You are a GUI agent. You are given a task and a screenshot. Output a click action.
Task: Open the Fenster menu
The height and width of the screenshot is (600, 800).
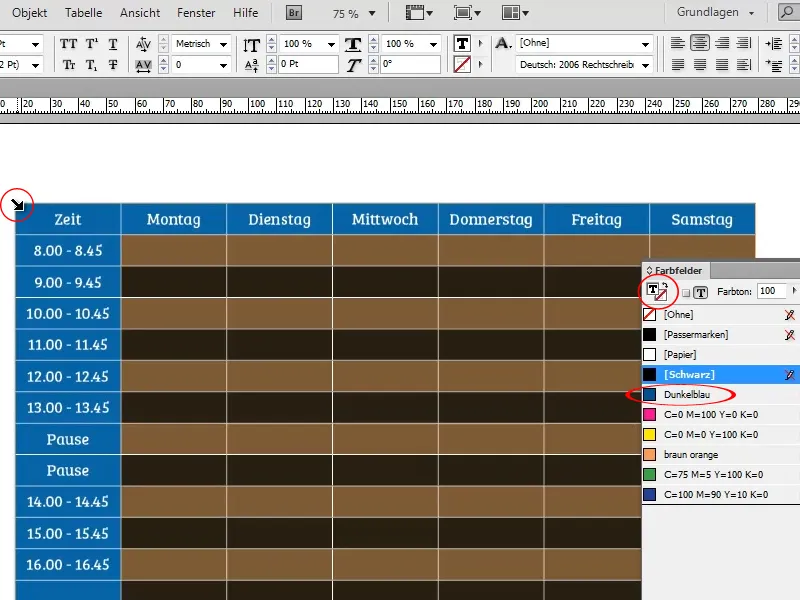click(x=196, y=13)
